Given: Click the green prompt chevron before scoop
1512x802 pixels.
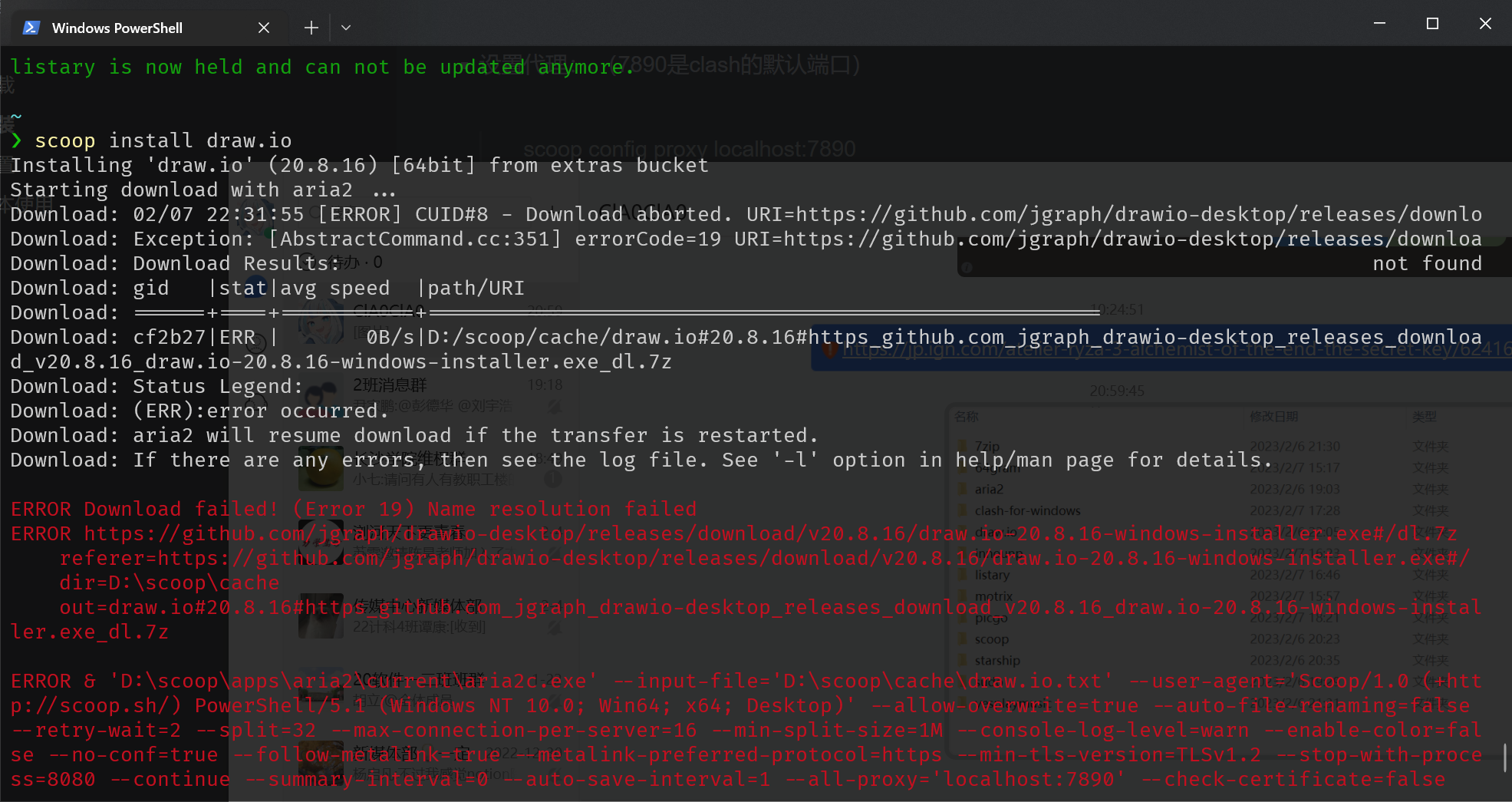Looking at the screenshot, I should tap(17, 141).
